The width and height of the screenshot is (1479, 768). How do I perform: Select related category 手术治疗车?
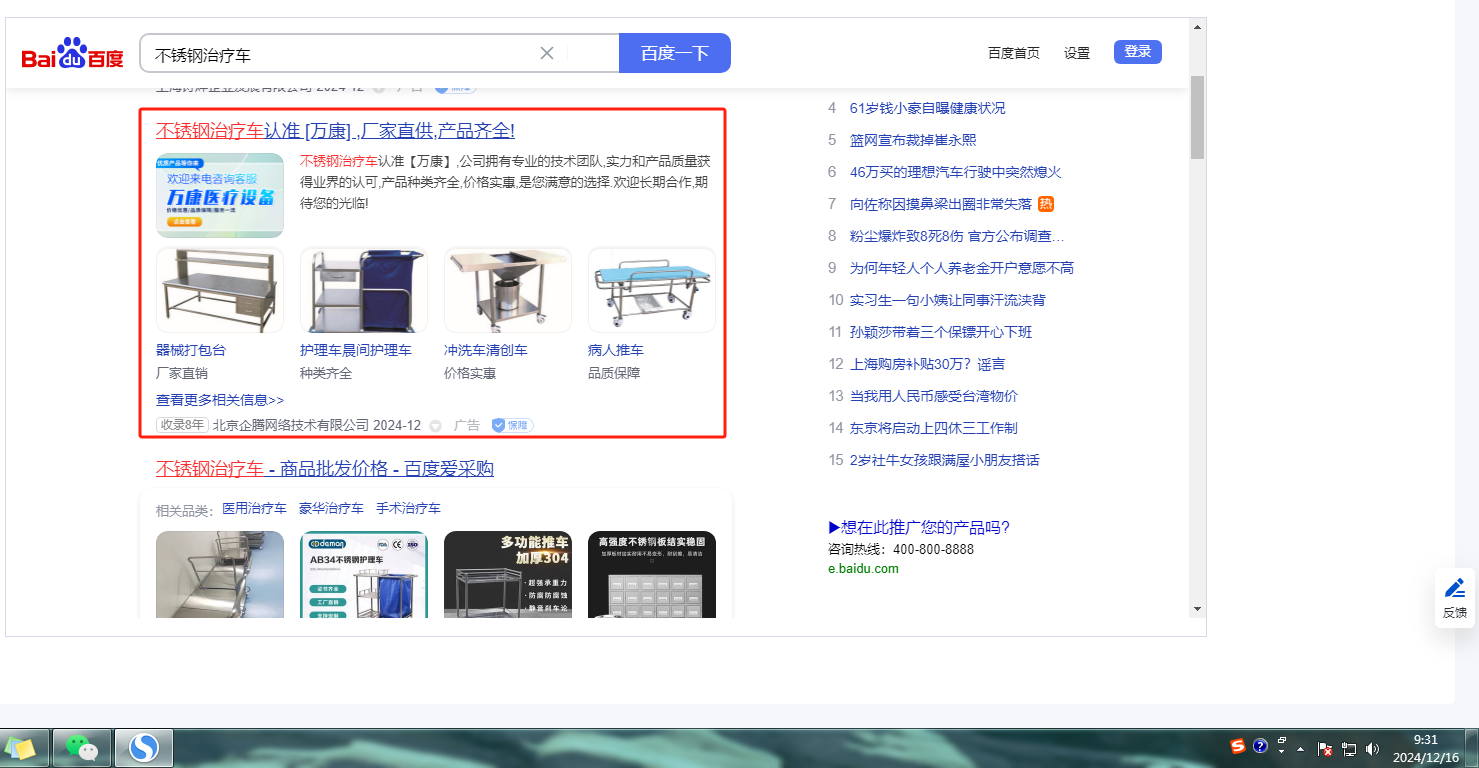408,508
